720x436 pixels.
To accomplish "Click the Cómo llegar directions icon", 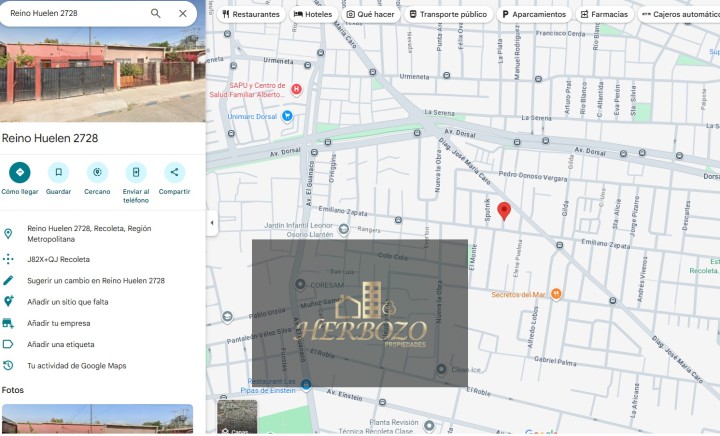I will coord(19,172).
